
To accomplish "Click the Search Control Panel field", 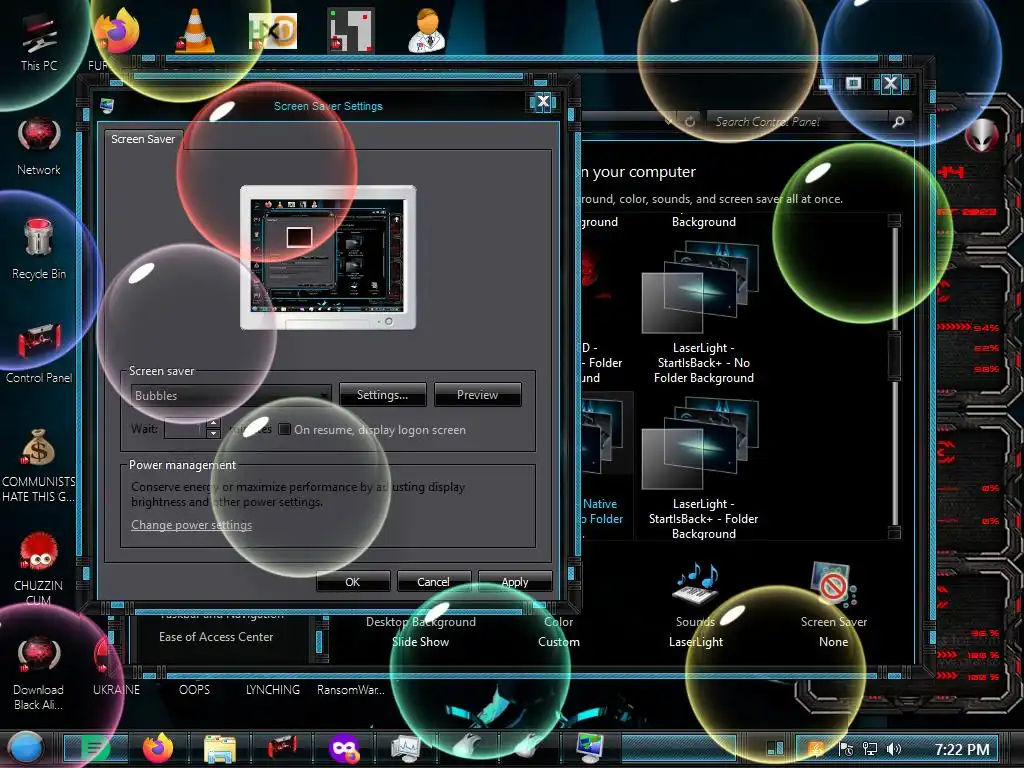I will [x=799, y=121].
